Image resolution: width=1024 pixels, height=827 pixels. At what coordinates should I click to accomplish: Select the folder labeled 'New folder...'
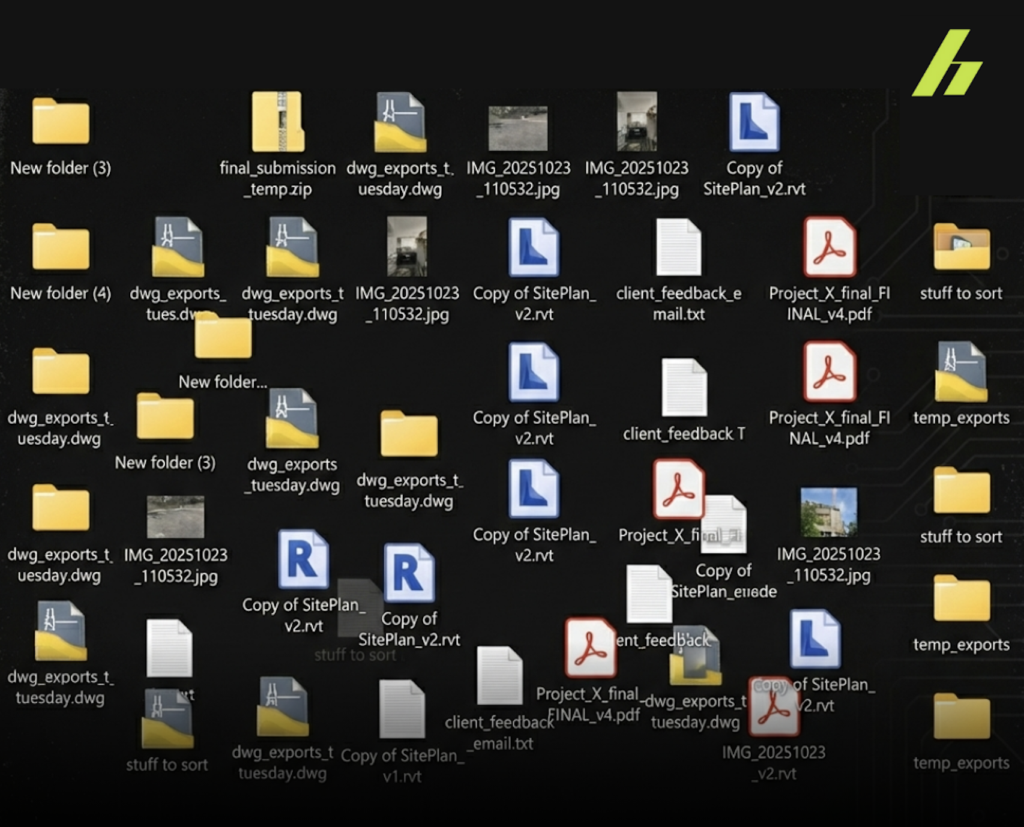(x=222, y=338)
